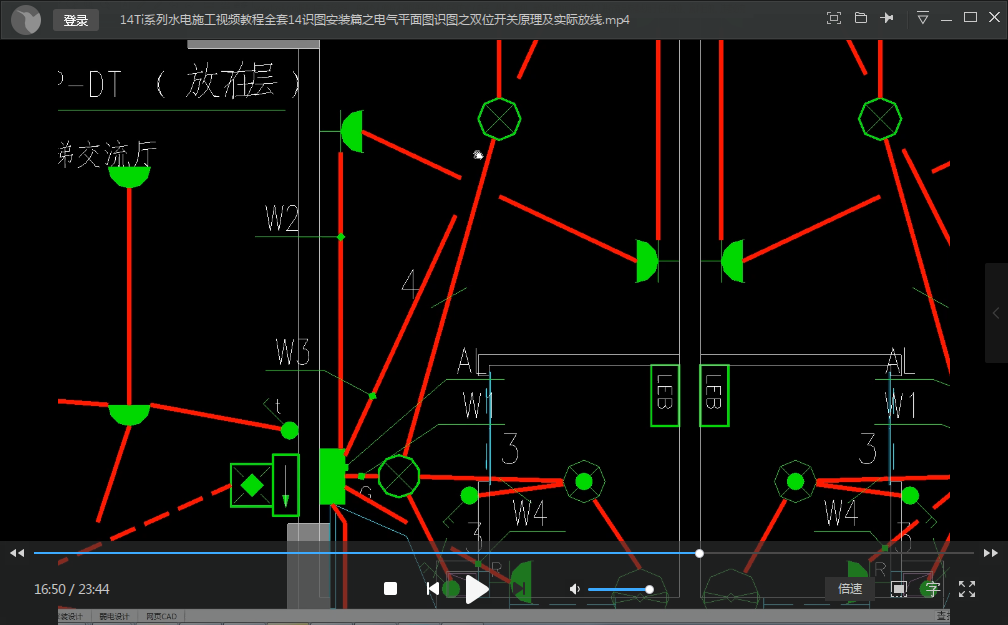Viewport: 1008px width, 625px height.
Task: Toggle subtitles with the 字 button
Action: pos(932,588)
